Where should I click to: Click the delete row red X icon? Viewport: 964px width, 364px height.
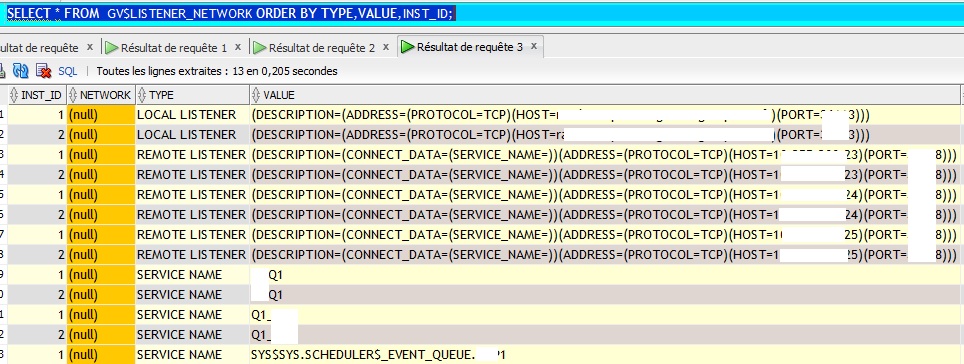click(x=43, y=71)
